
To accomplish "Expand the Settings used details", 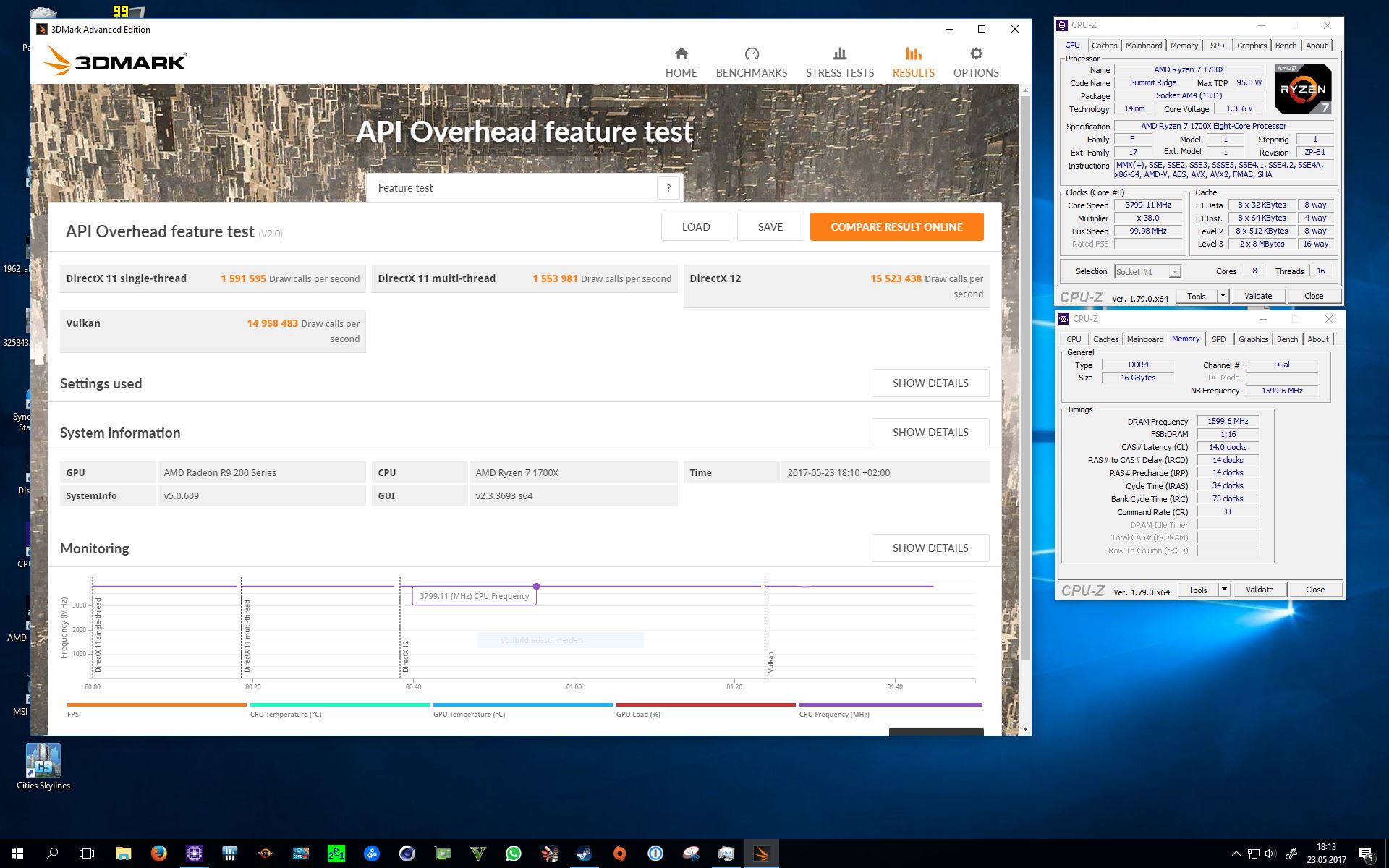I will tap(930, 383).
